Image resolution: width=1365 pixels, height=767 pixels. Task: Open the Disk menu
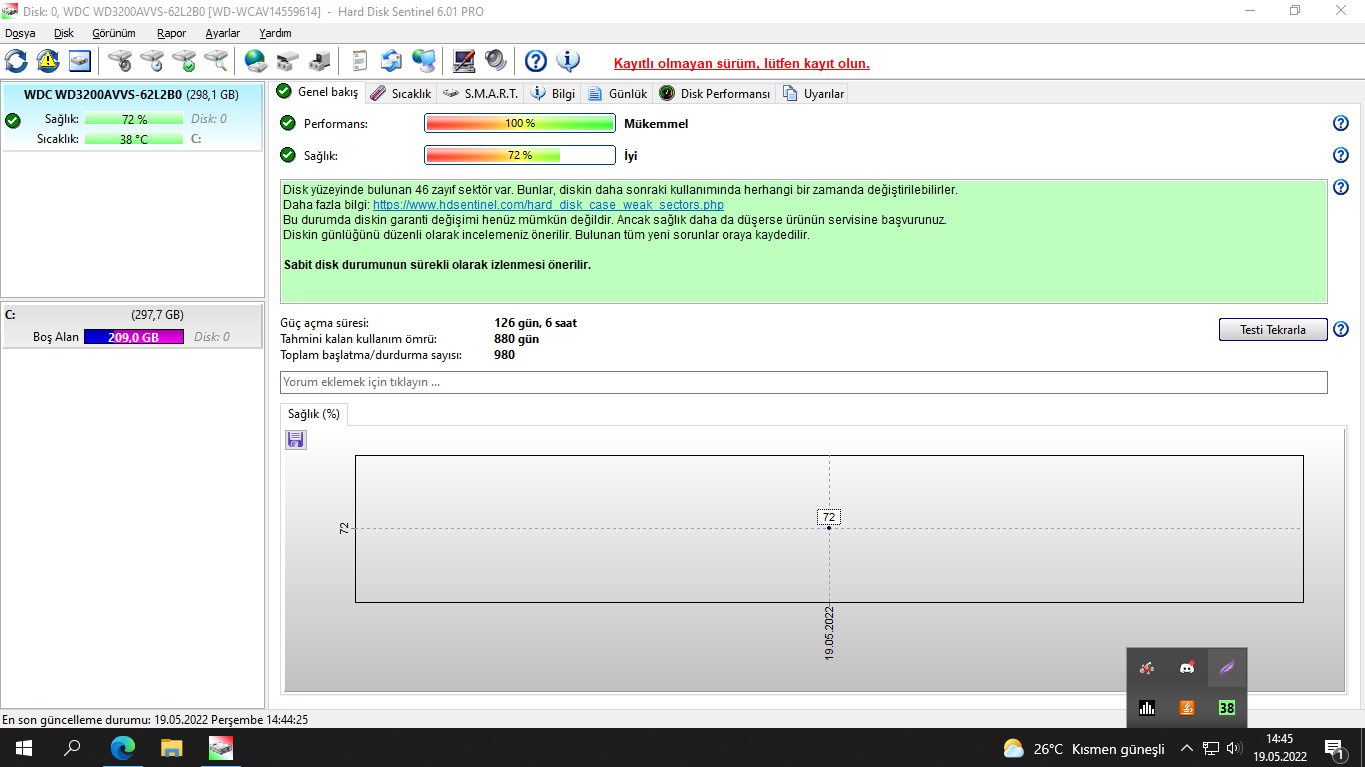click(64, 33)
